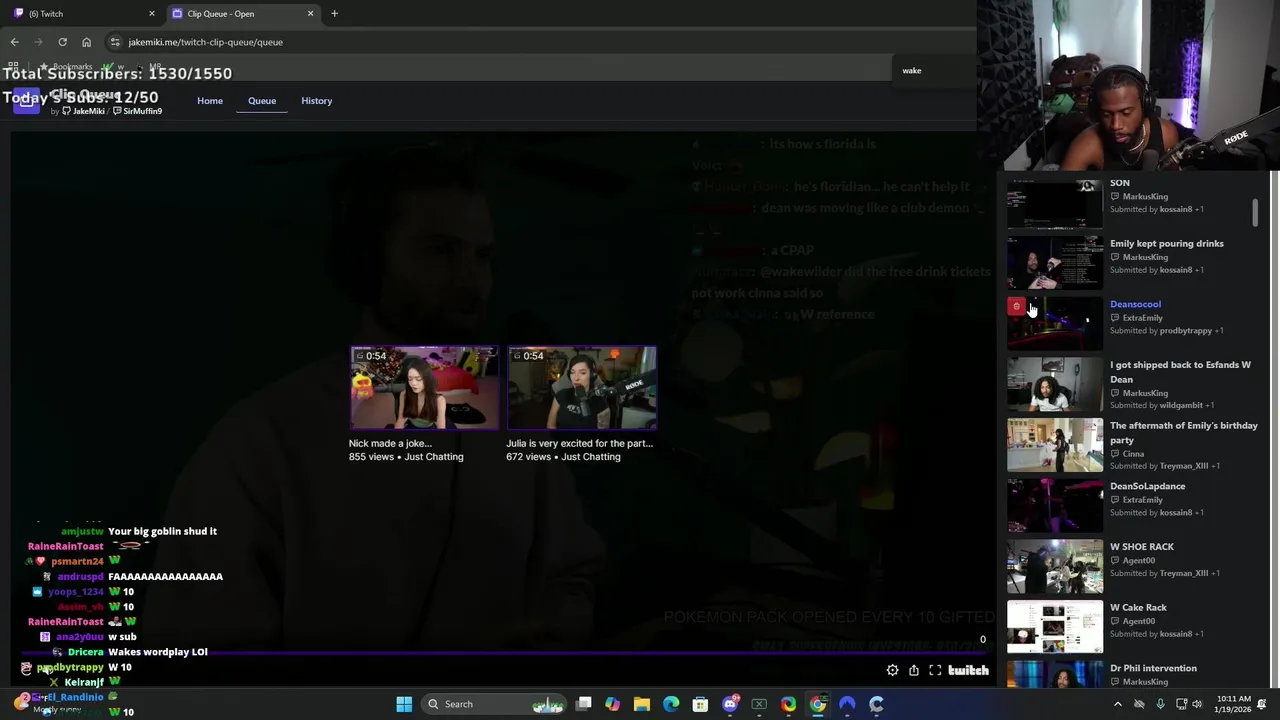This screenshot has width=1280, height=720.
Task: Open the SirMuffin9 author link
Action: [137, 111]
